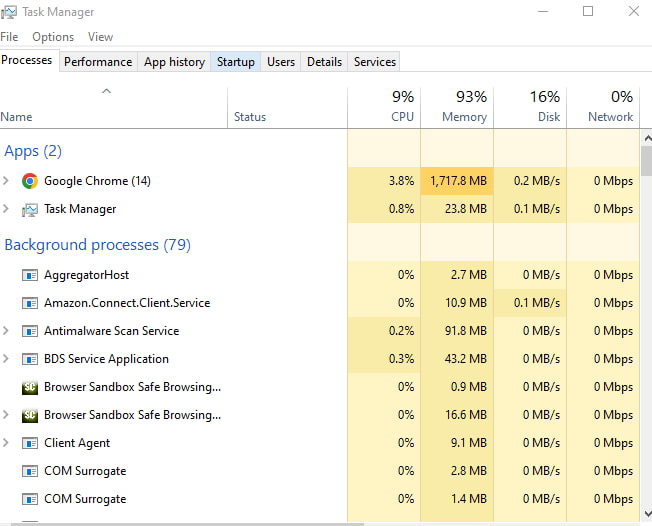
Task: Sort processes by the Name column header
Action: [114, 107]
